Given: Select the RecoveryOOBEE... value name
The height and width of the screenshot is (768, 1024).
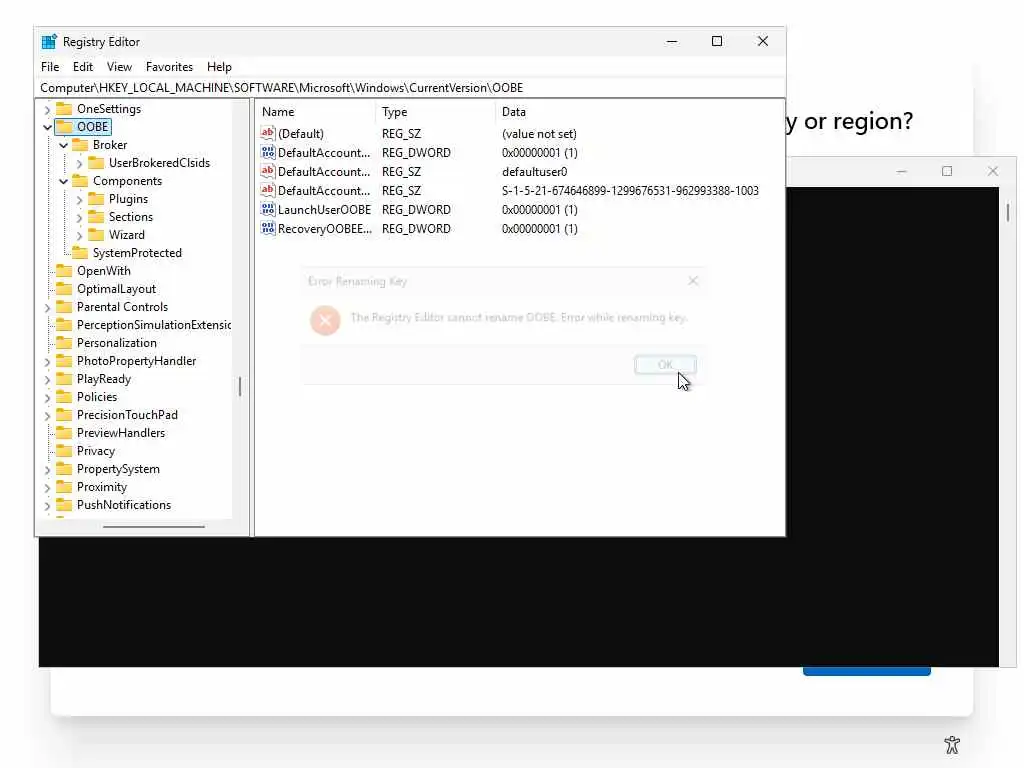Looking at the screenshot, I should [325, 229].
